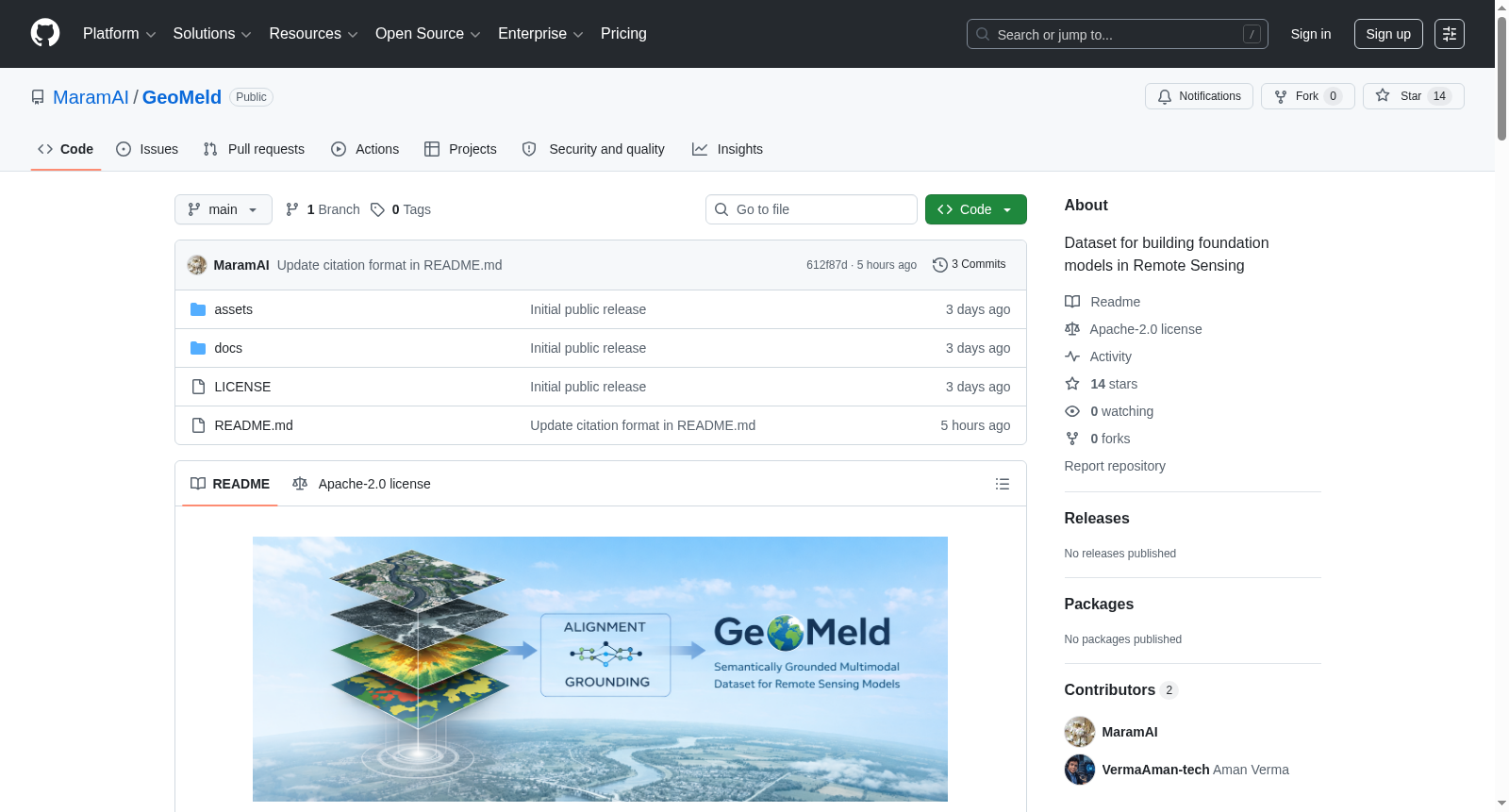Open the Platform dropdown menu
This screenshot has width=1509, height=812.
click(x=119, y=34)
